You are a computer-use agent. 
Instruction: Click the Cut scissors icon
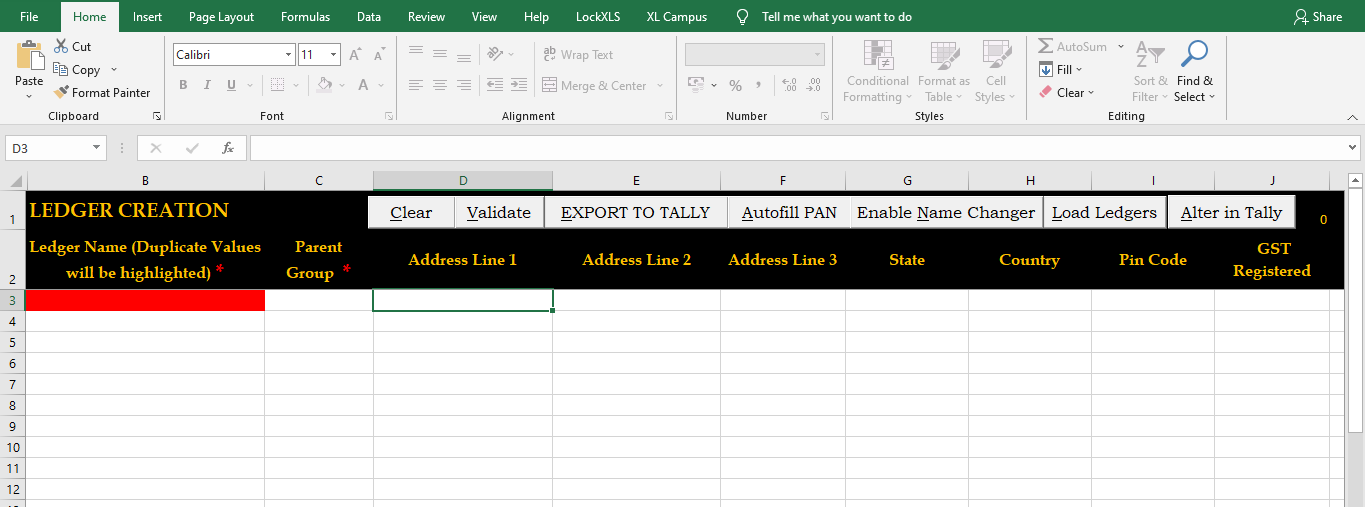click(x=61, y=46)
